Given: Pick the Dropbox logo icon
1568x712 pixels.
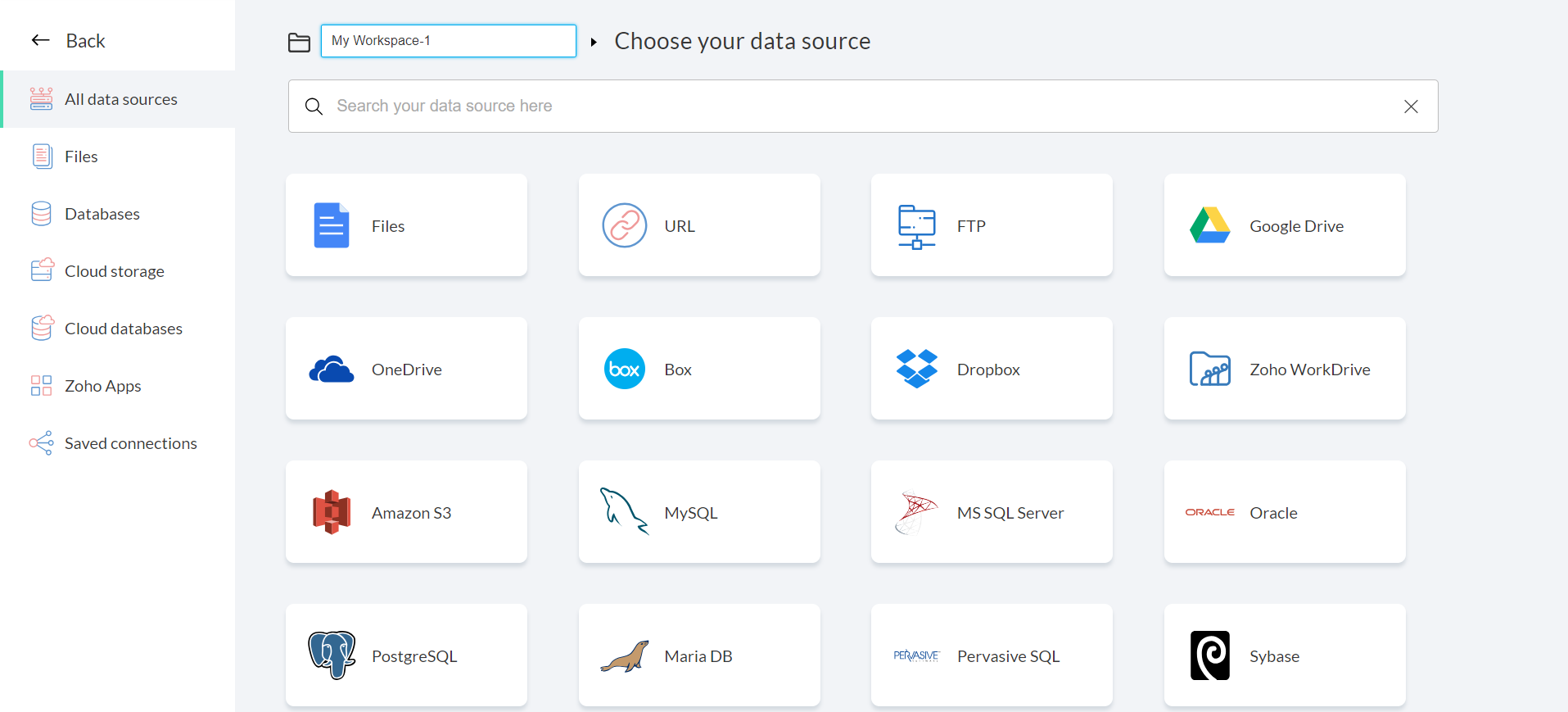Looking at the screenshot, I should point(917,369).
